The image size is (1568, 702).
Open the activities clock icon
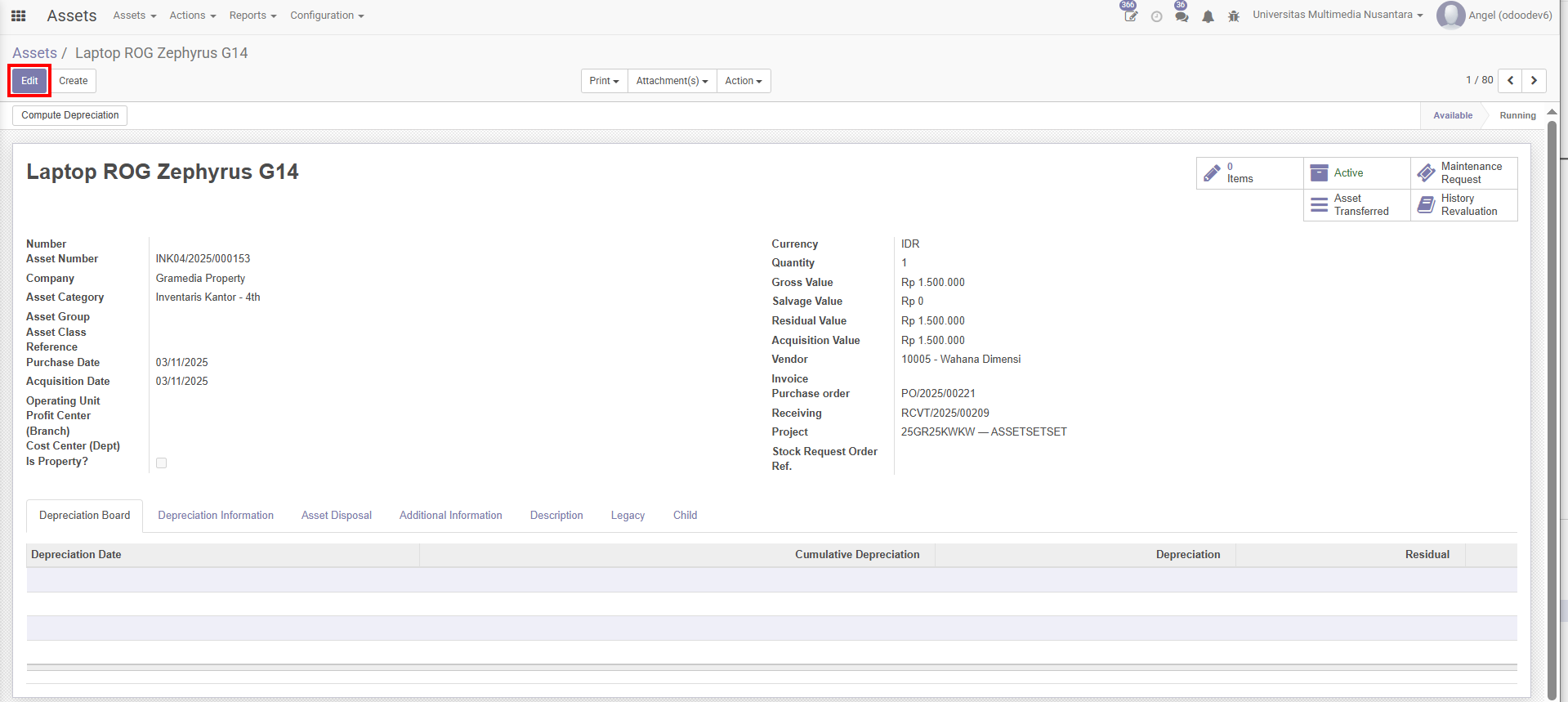[1156, 16]
